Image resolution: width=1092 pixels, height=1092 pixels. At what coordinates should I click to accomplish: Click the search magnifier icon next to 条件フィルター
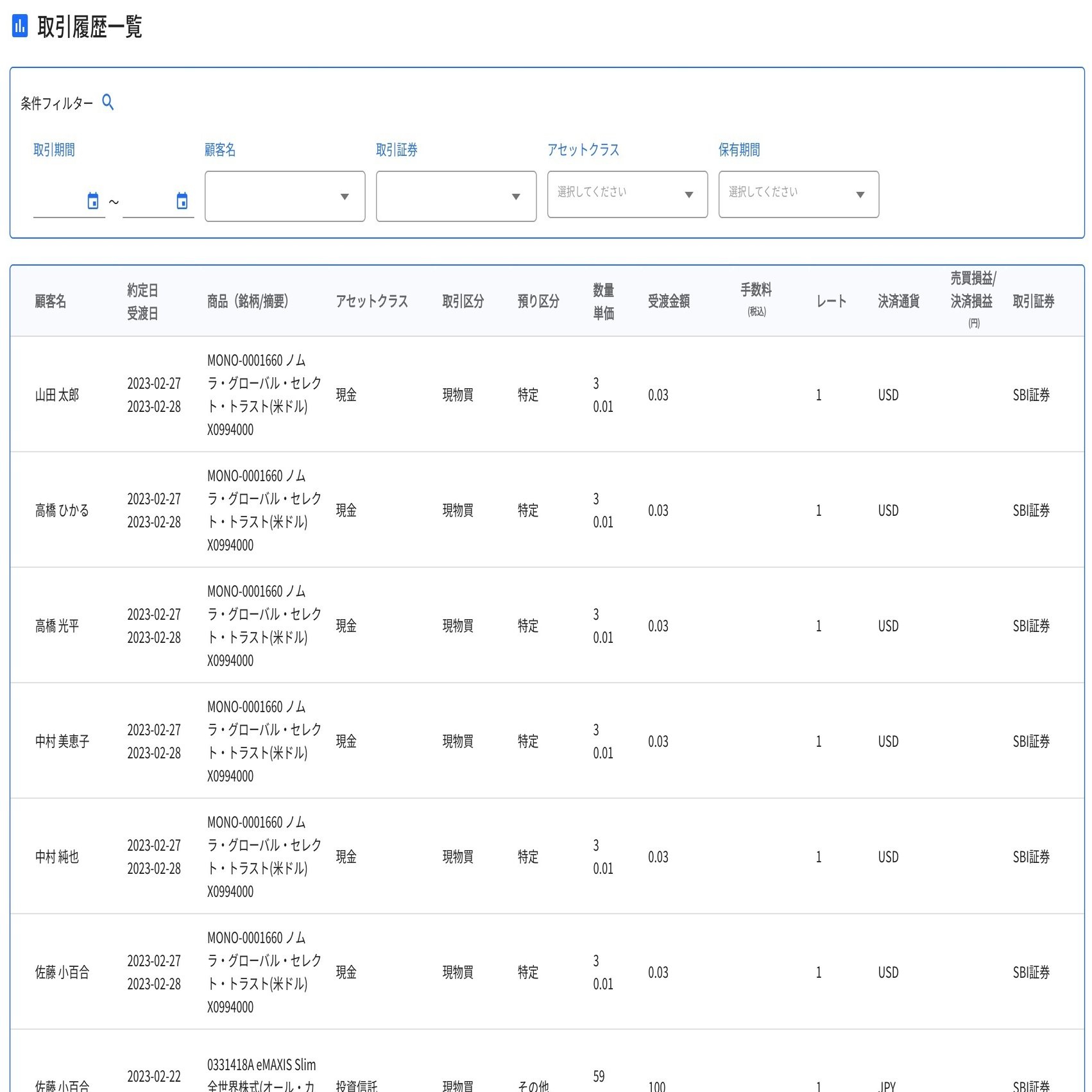[108, 101]
